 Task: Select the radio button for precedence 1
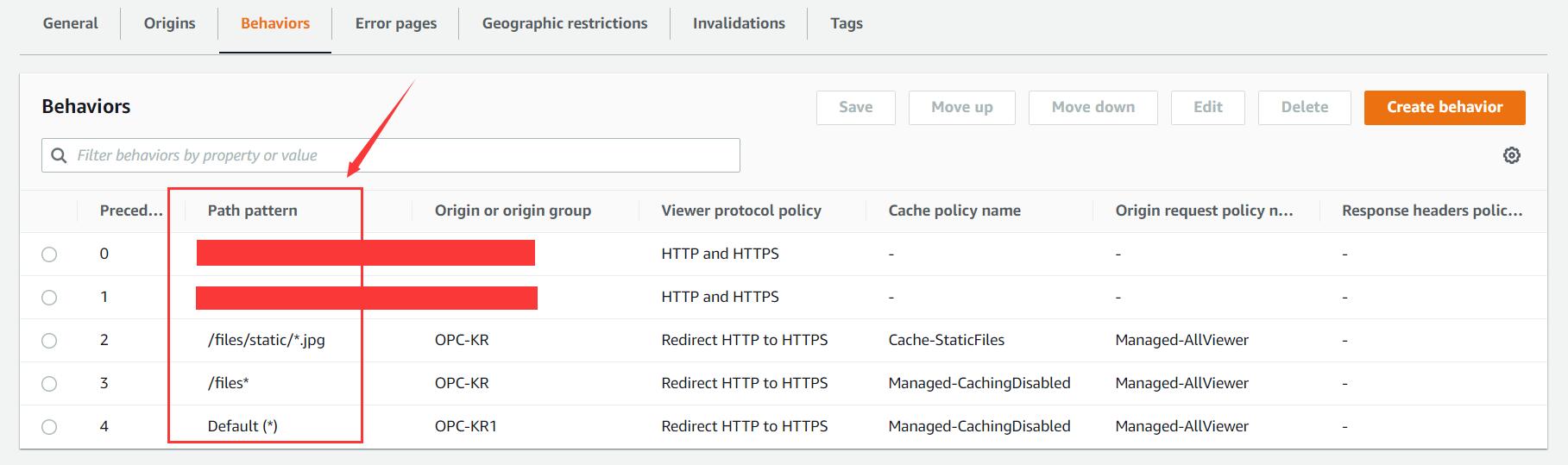[x=49, y=298]
